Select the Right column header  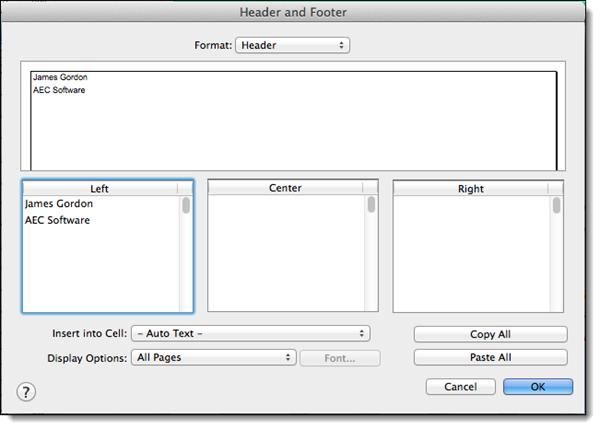[471, 188]
